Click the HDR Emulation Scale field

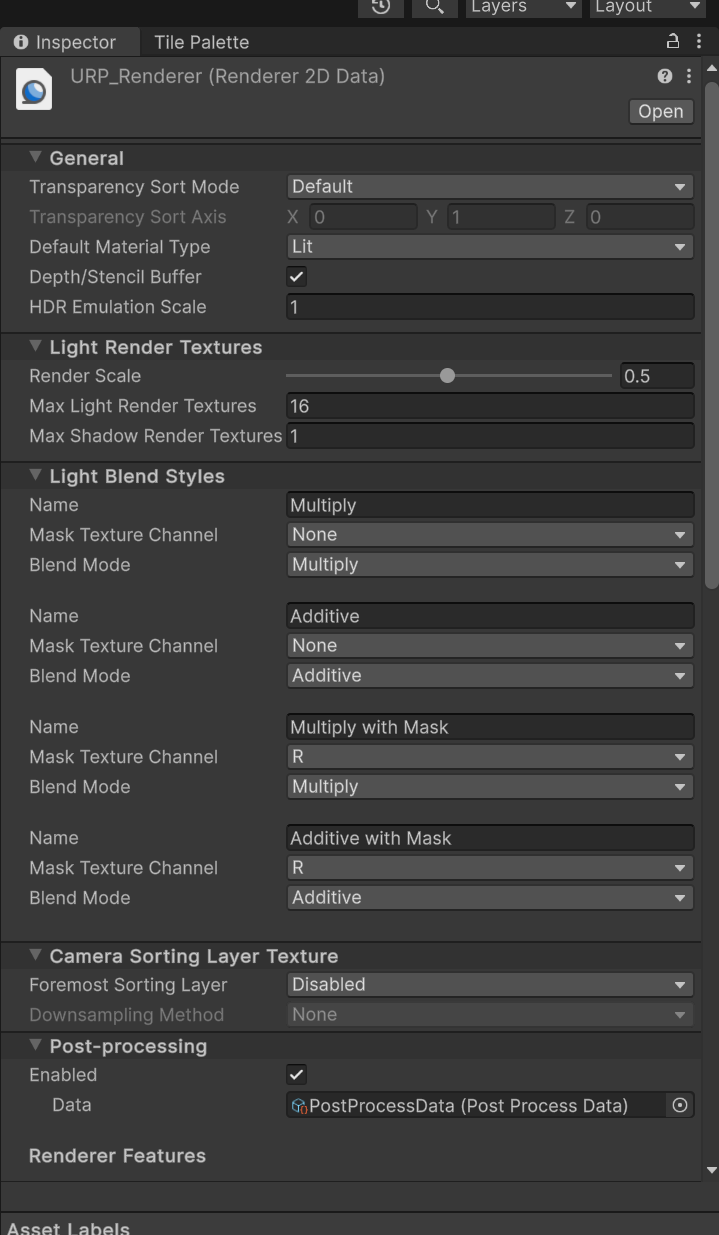click(490, 307)
